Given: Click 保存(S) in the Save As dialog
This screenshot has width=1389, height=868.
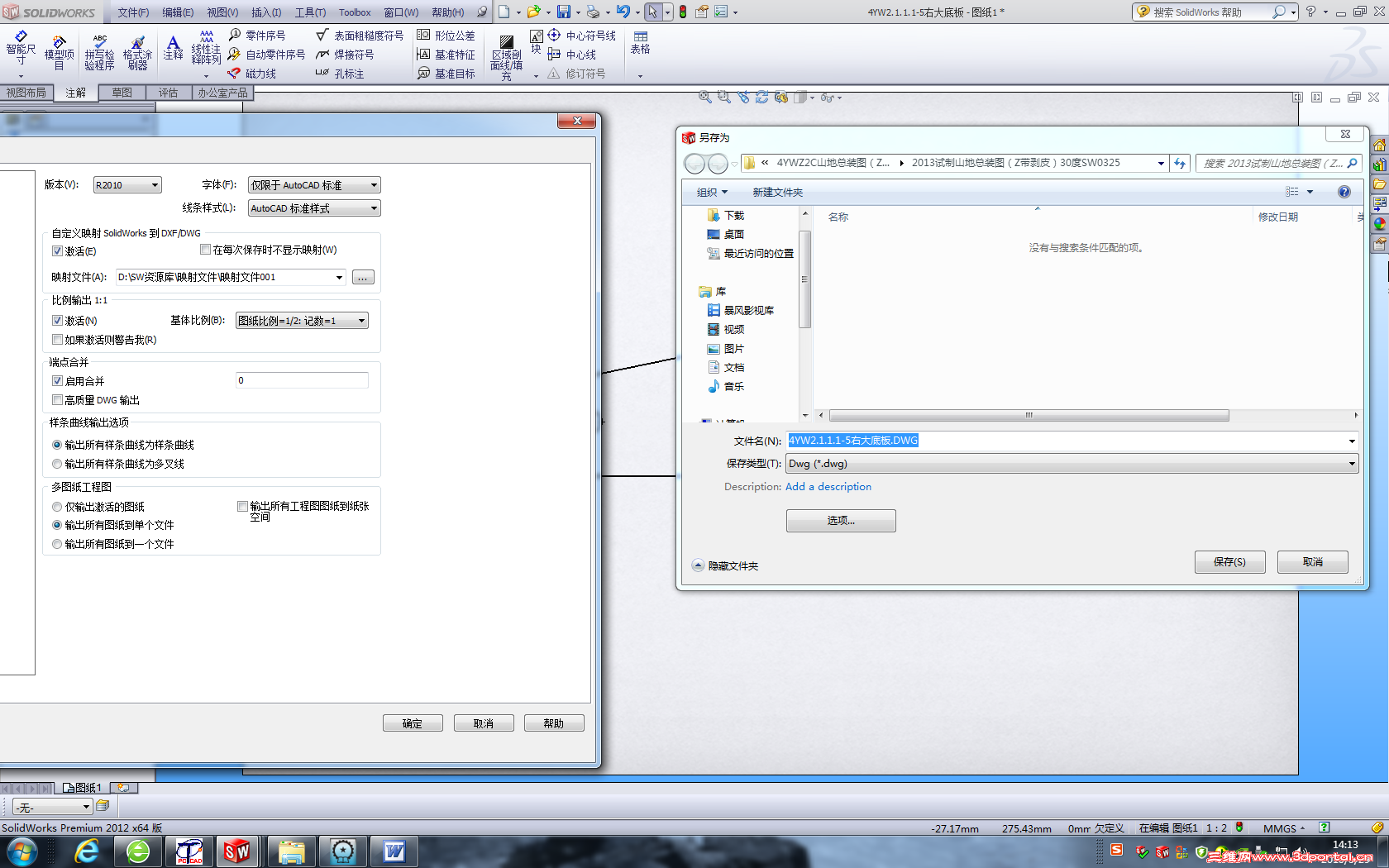Looking at the screenshot, I should [x=1229, y=562].
